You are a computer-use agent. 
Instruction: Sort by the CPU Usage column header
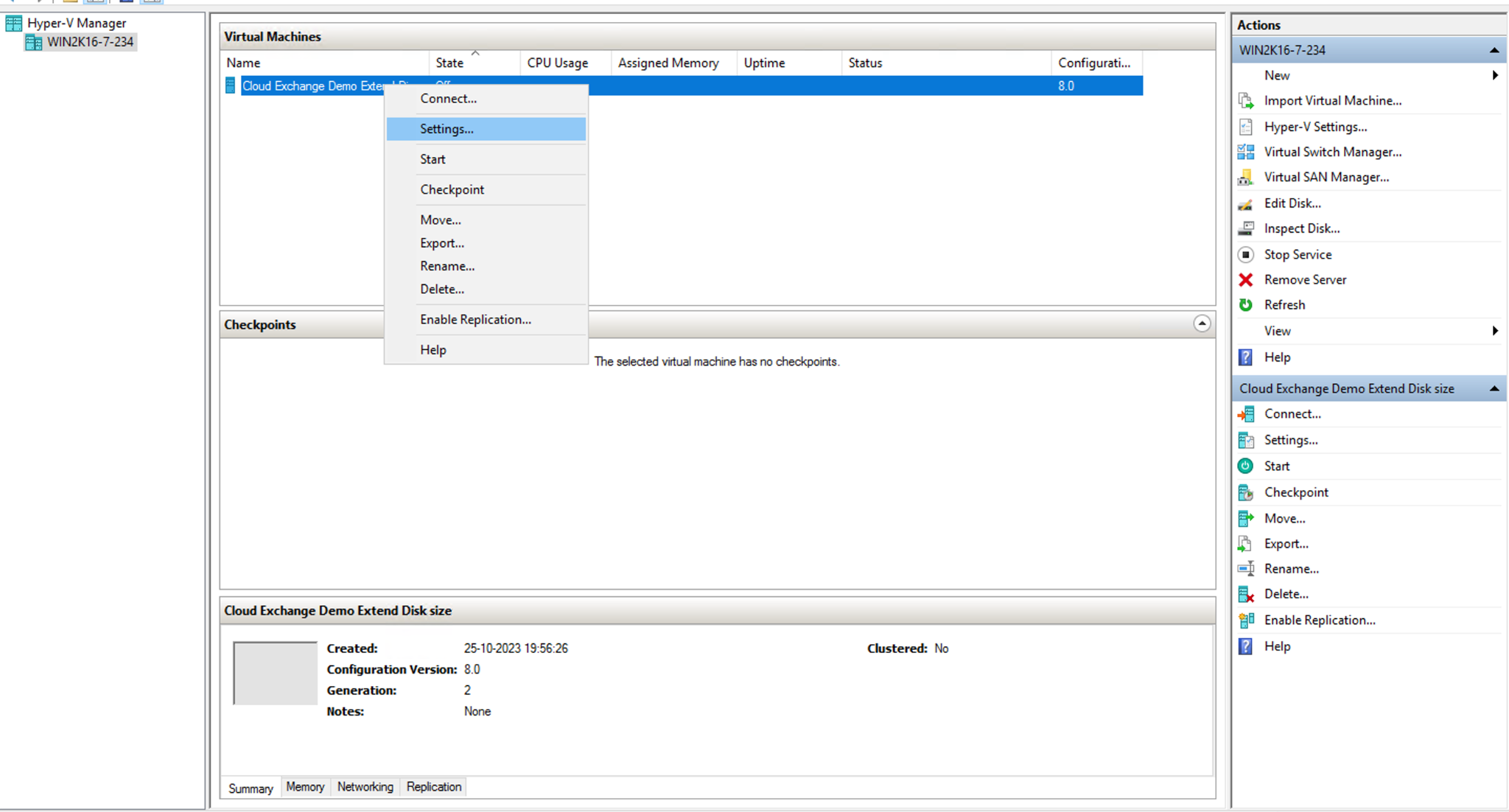(x=566, y=63)
